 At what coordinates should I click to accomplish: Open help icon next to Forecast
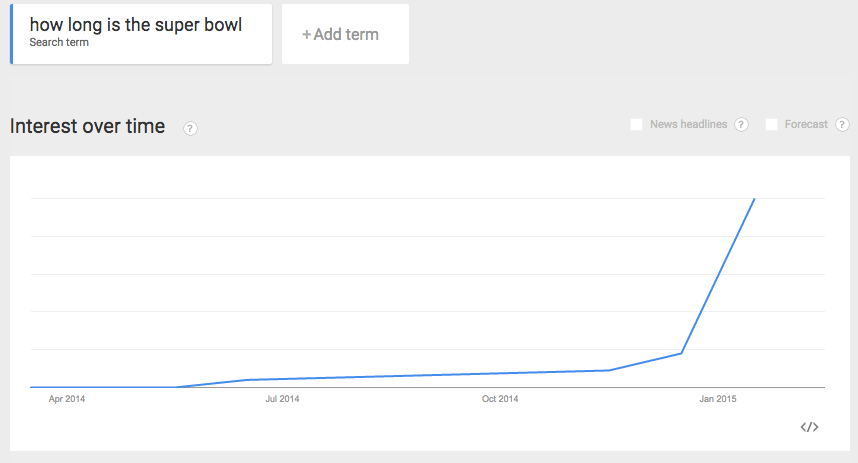coord(842,125)
